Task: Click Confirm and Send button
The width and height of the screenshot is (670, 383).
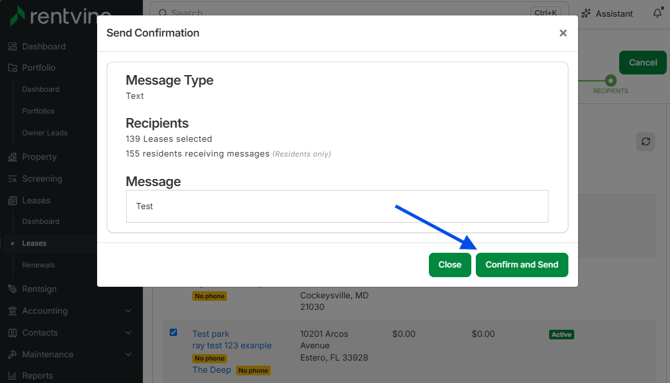Action: pos(522,265)
